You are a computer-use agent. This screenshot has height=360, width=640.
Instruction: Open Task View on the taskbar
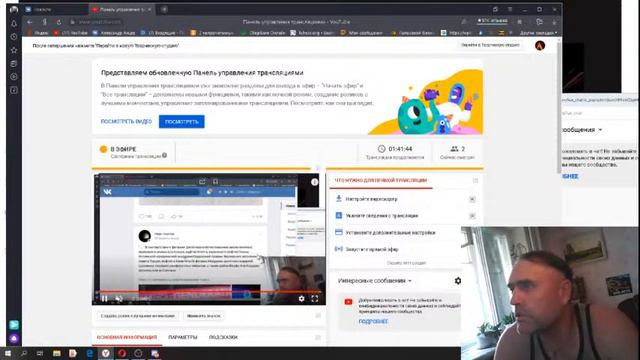coord(40,353)
